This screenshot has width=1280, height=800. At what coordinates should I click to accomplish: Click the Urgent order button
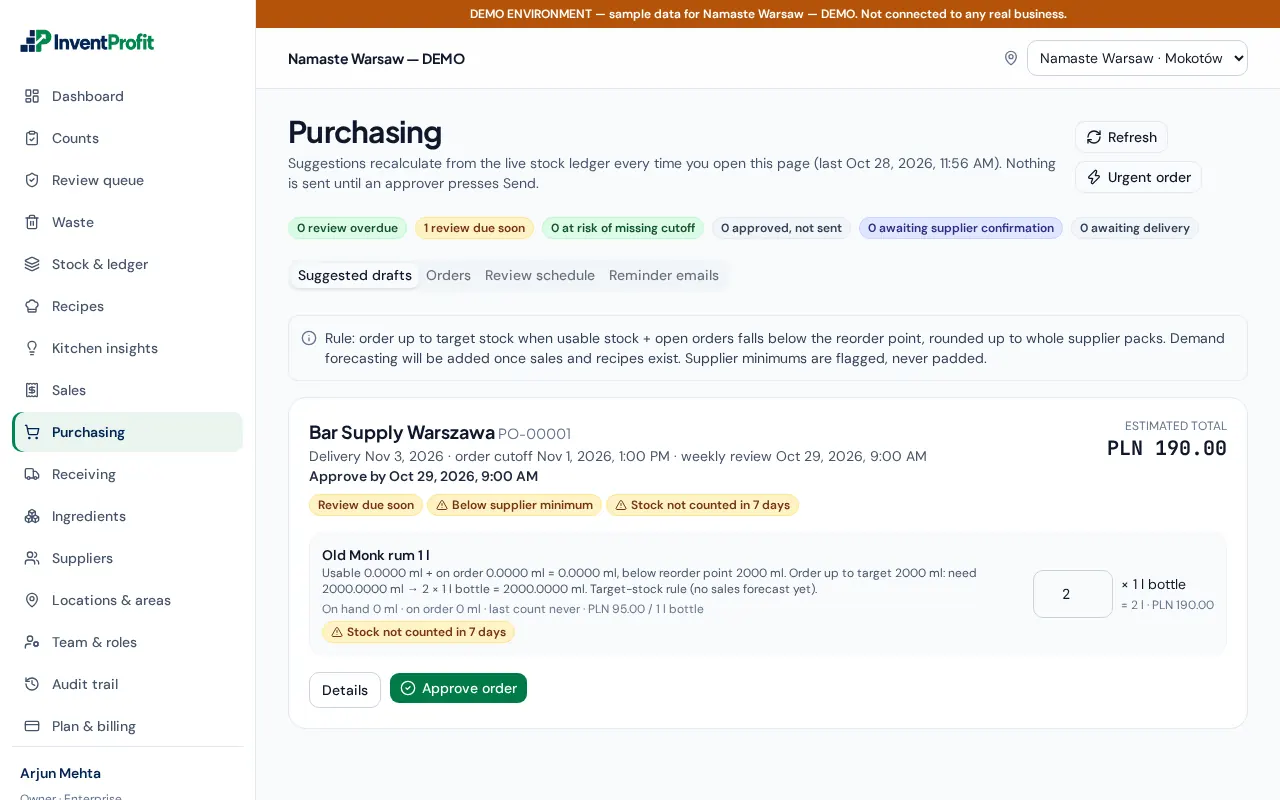pos(1138,177)
